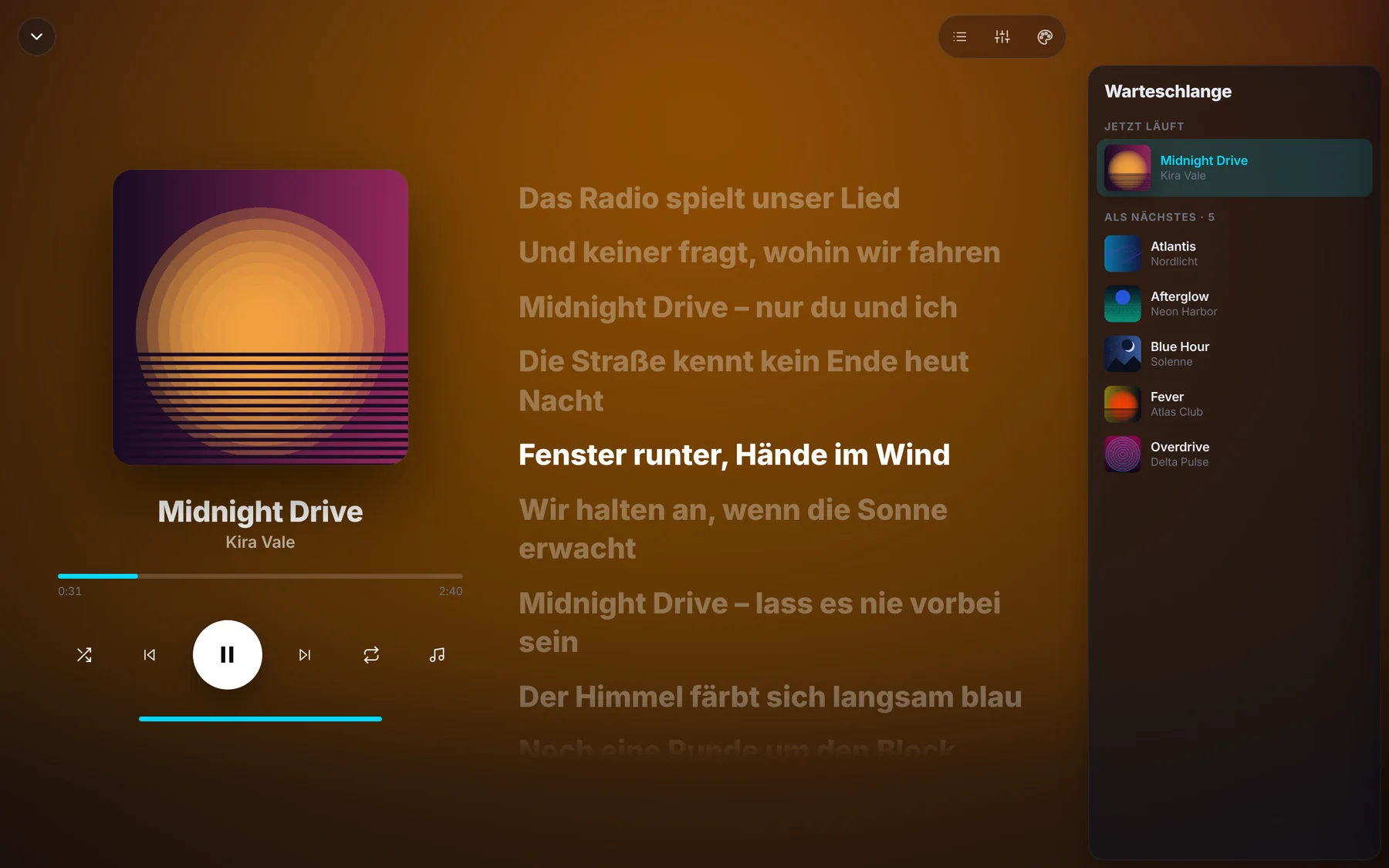1389x868 pixels.
Task: Click the Atlantis album thumbnail
Action: coord(1123,253)
